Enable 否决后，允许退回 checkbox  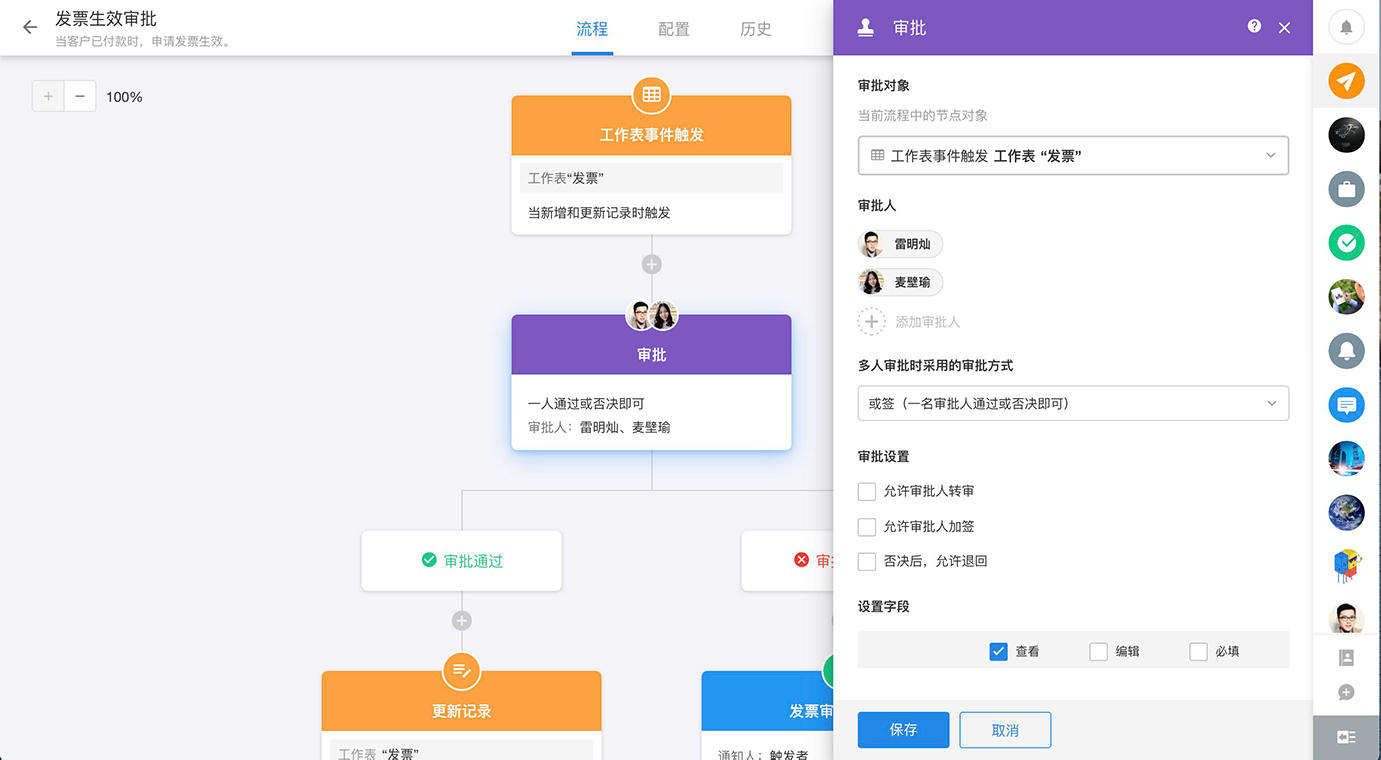coord(867,561)
